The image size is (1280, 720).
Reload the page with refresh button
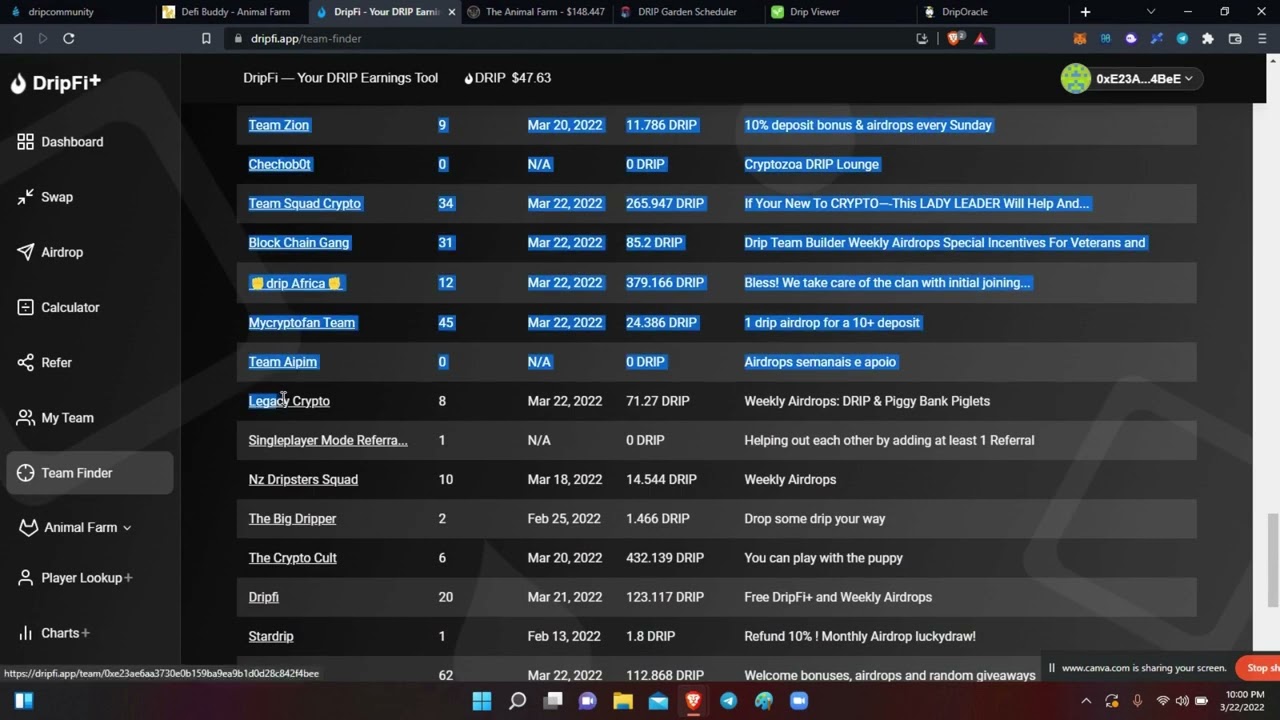69,39
